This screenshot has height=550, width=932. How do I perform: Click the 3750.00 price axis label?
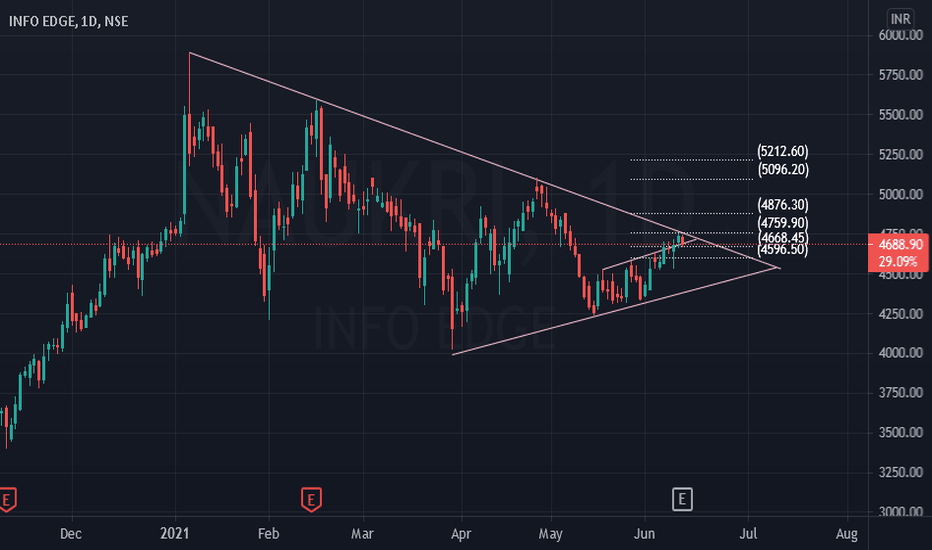pyautogui.click(x=900, y=392)
